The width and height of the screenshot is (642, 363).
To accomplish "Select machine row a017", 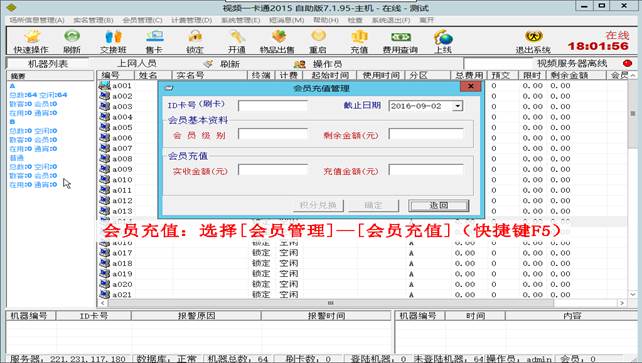I will [362, 253].
